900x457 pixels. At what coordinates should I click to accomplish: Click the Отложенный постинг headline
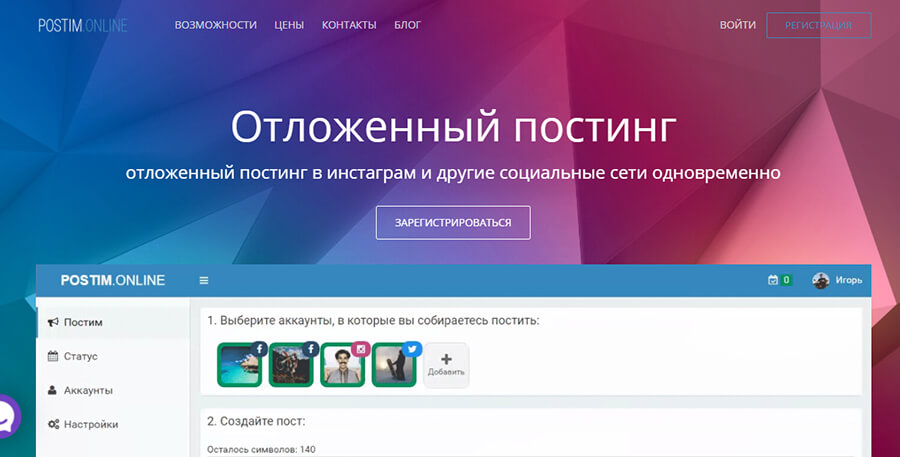453,127
